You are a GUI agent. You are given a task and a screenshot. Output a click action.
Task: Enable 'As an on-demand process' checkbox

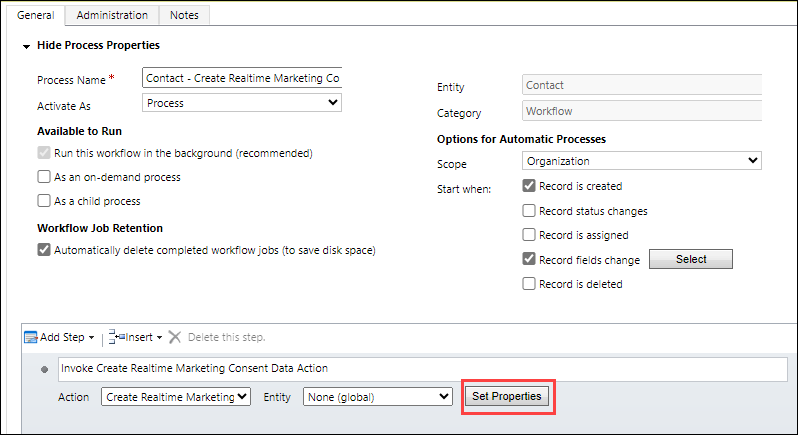44,177
